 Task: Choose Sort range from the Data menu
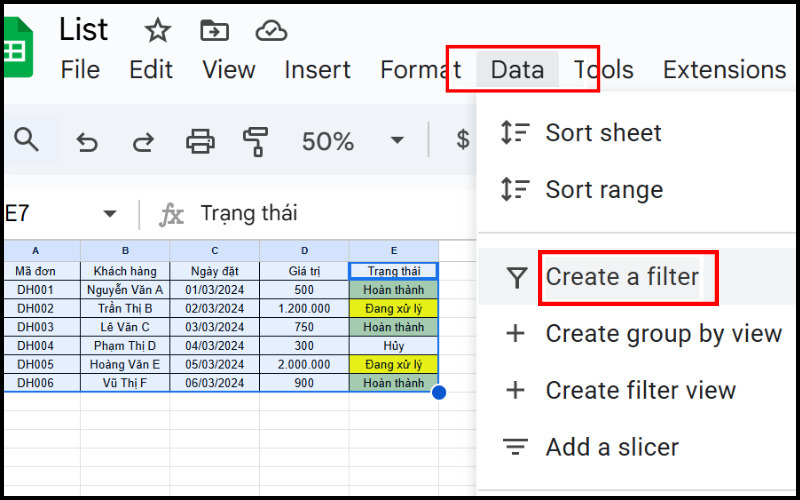(605, 189)
